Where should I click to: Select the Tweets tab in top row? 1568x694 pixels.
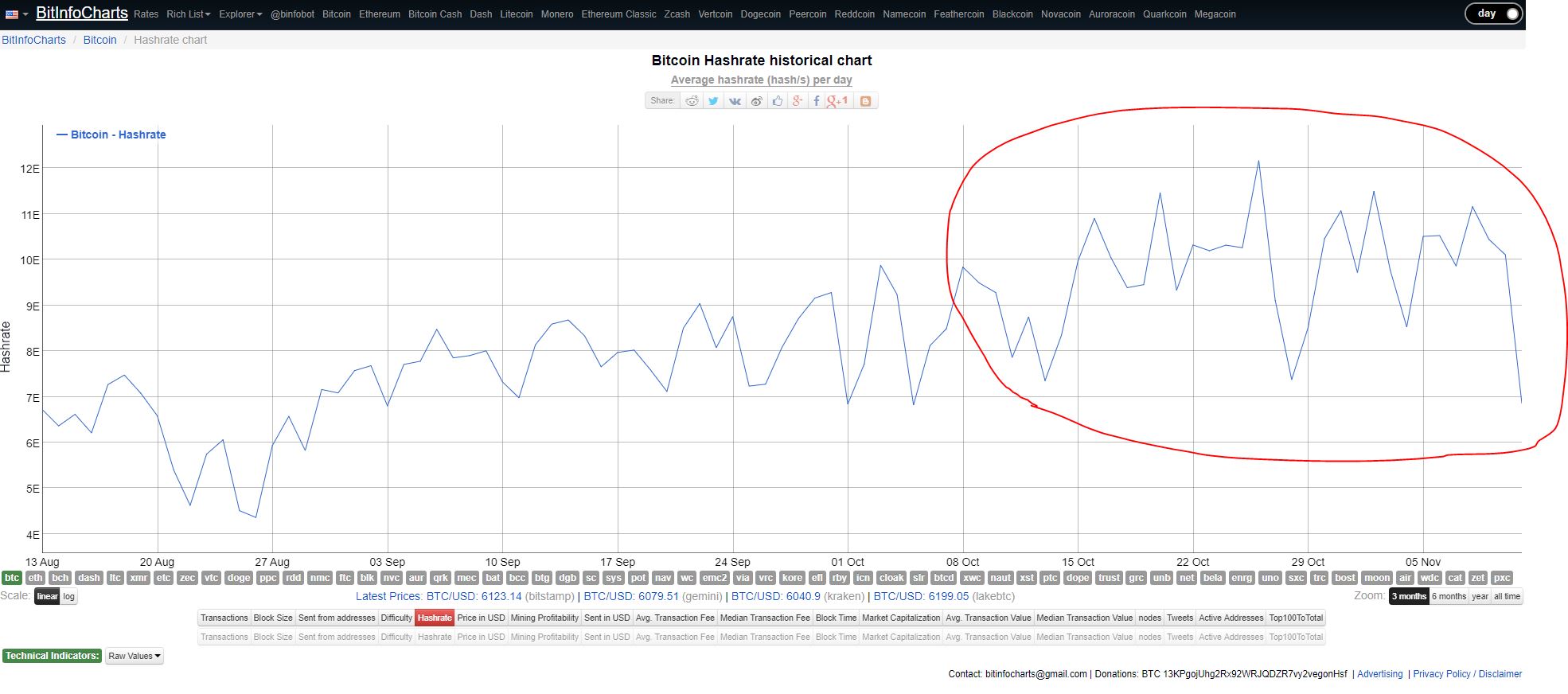coord(1180,618)
